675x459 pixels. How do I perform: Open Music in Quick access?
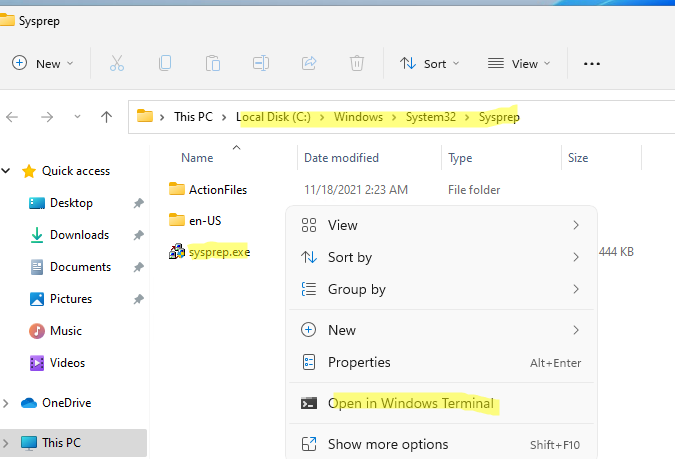[65, 331]
